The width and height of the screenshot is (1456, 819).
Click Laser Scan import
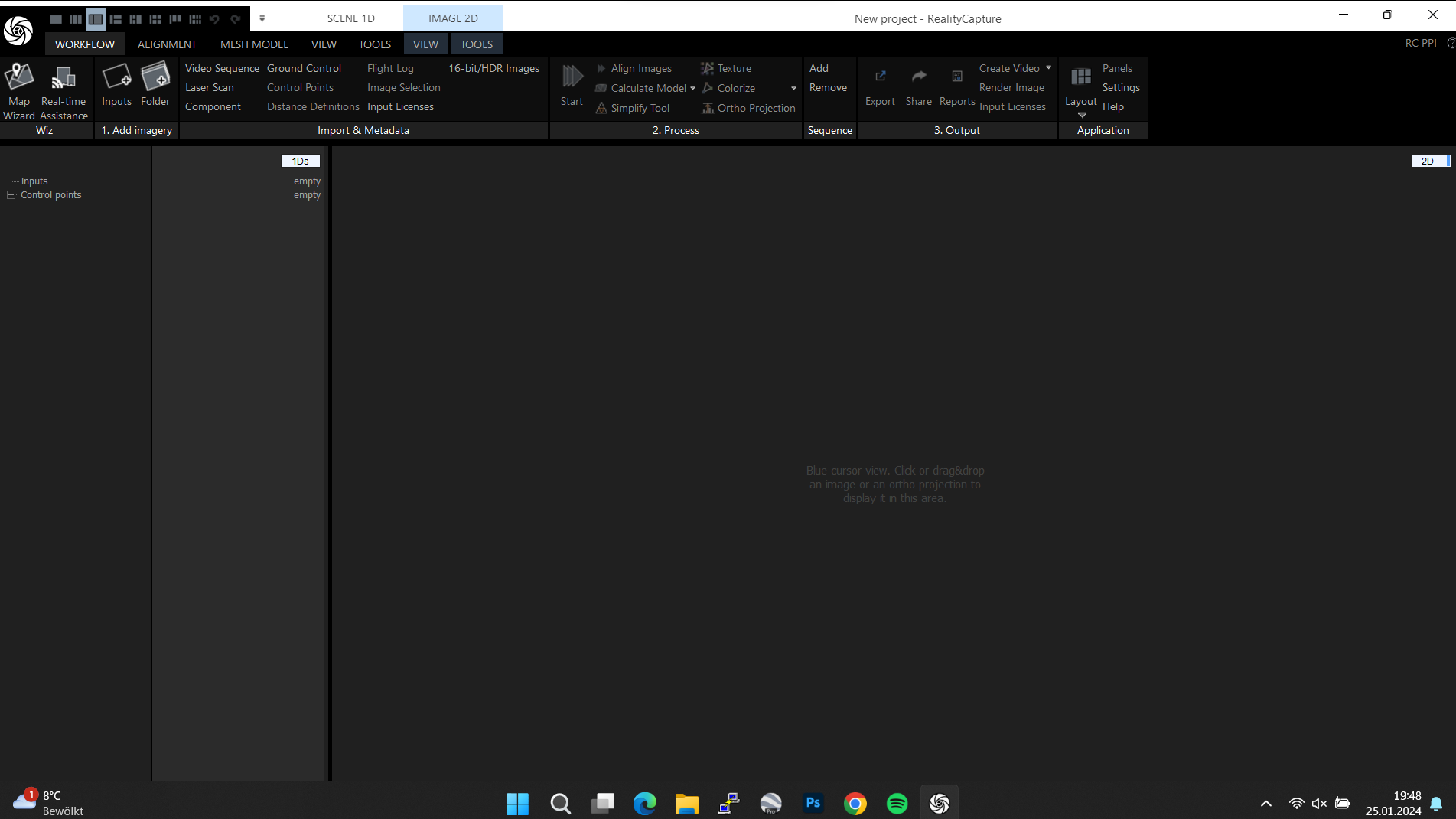click(210, 87)
